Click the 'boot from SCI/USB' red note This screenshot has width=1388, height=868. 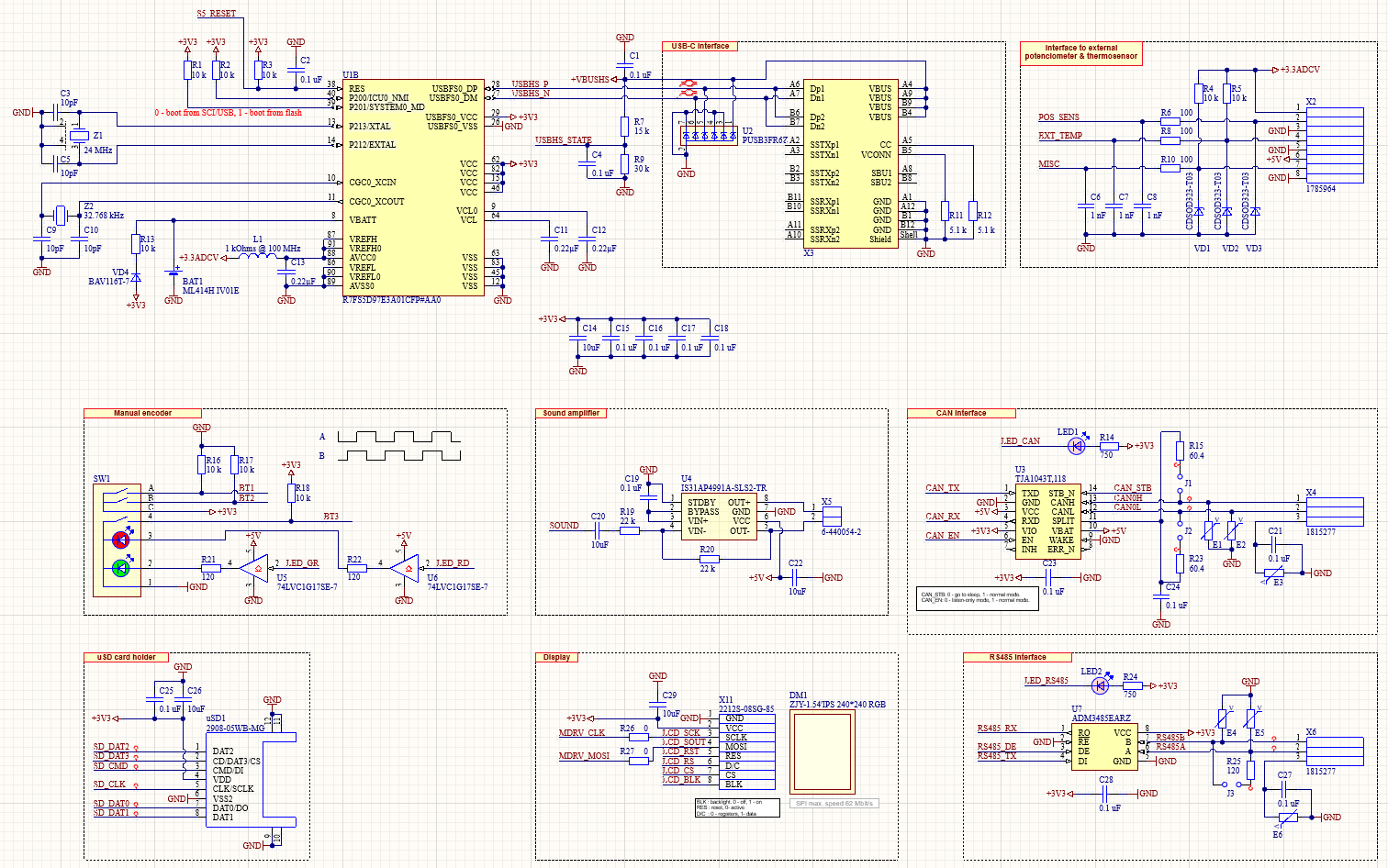tap(229, 113)
